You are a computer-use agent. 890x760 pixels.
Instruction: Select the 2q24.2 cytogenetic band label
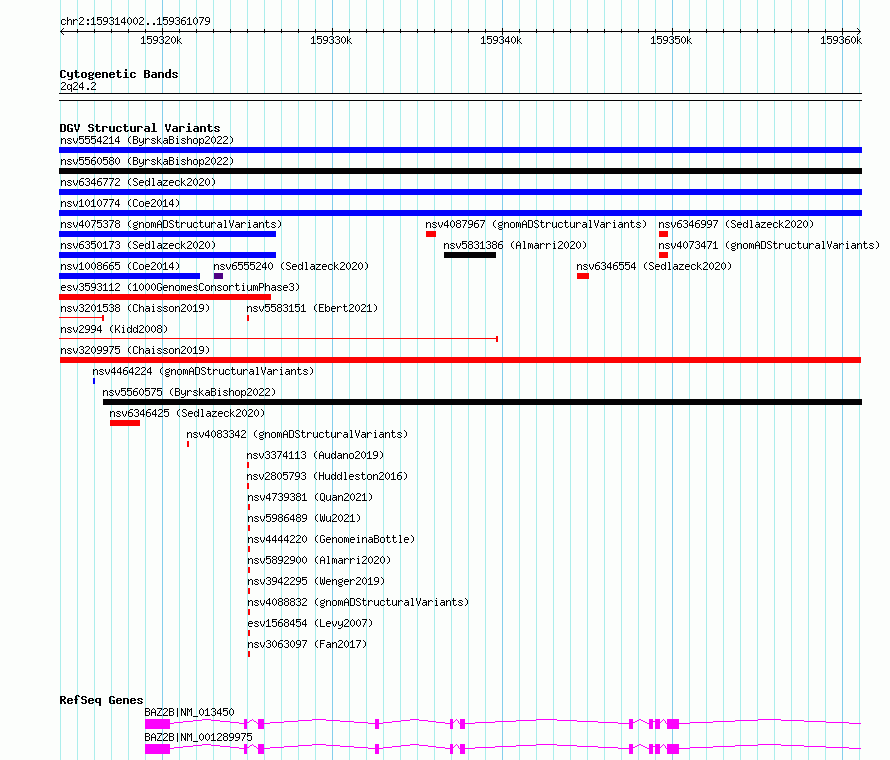click(x=78, y=86)
